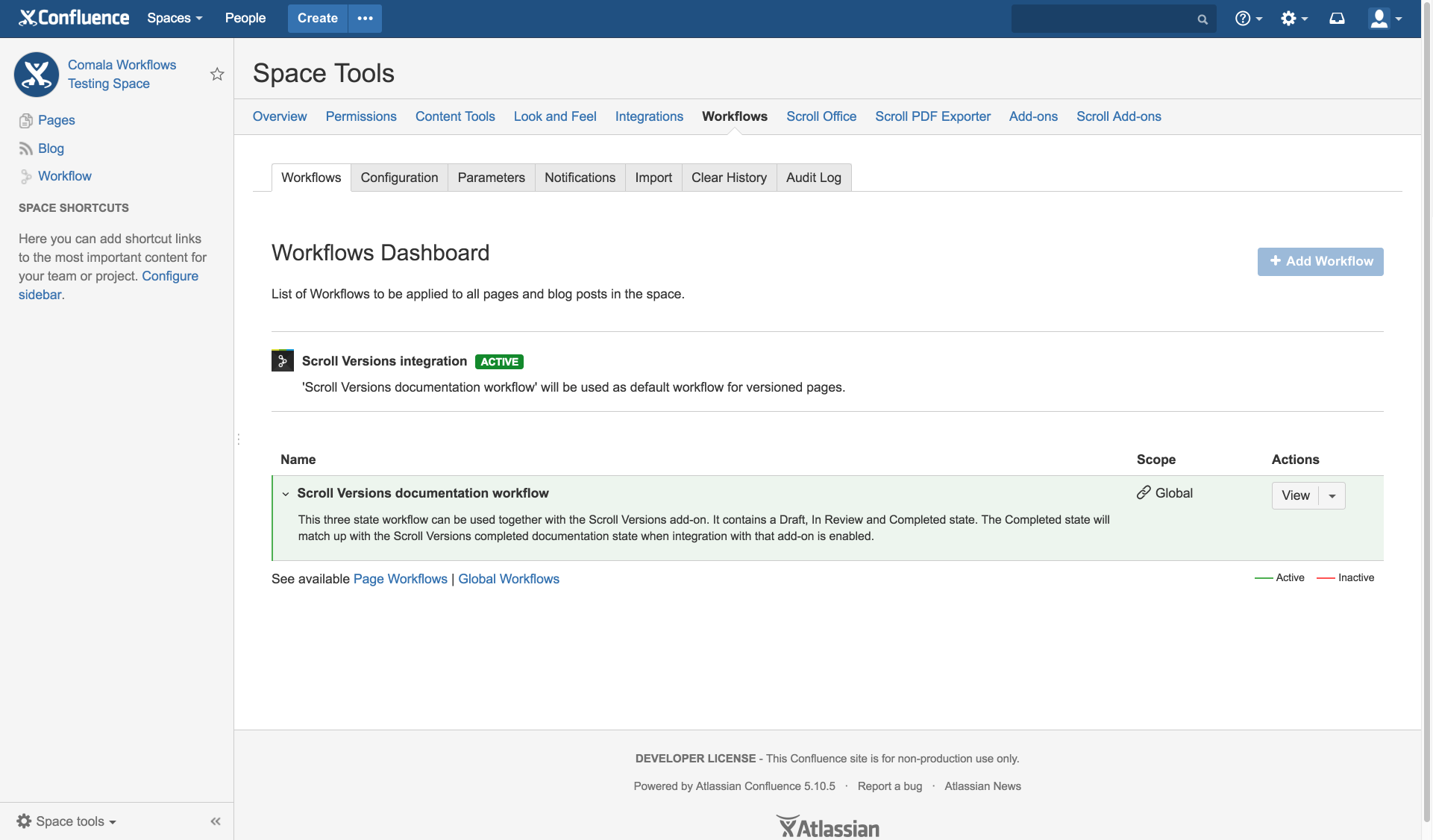Expand the Scroll Versions workflow row
Screen dimensions: 1433x840
[x=285, y=493]
